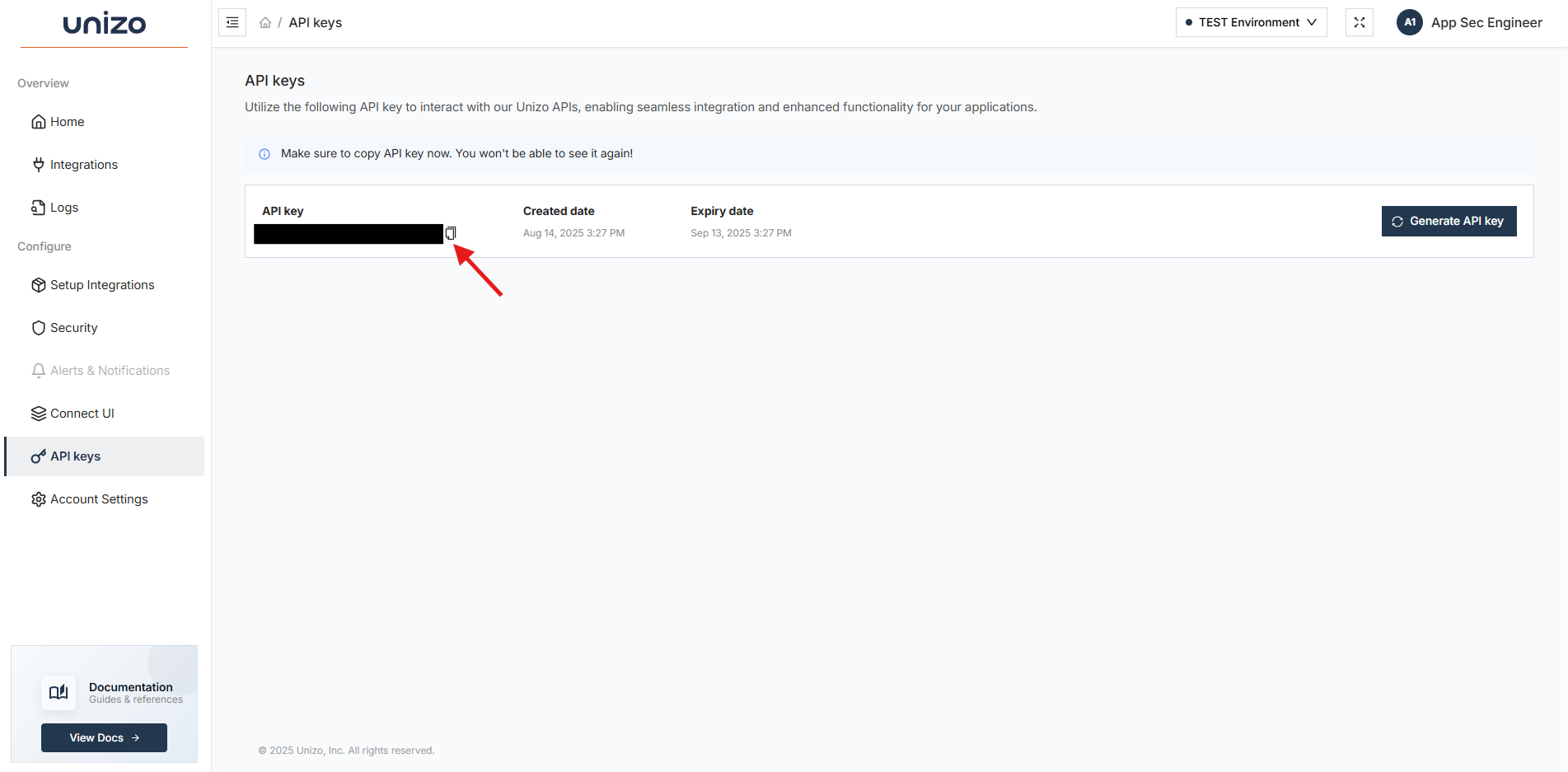This screenshot has height=772, width=1568.
Task: Open the App Sec Engineer profile menu
Action: pos(1470,22)
